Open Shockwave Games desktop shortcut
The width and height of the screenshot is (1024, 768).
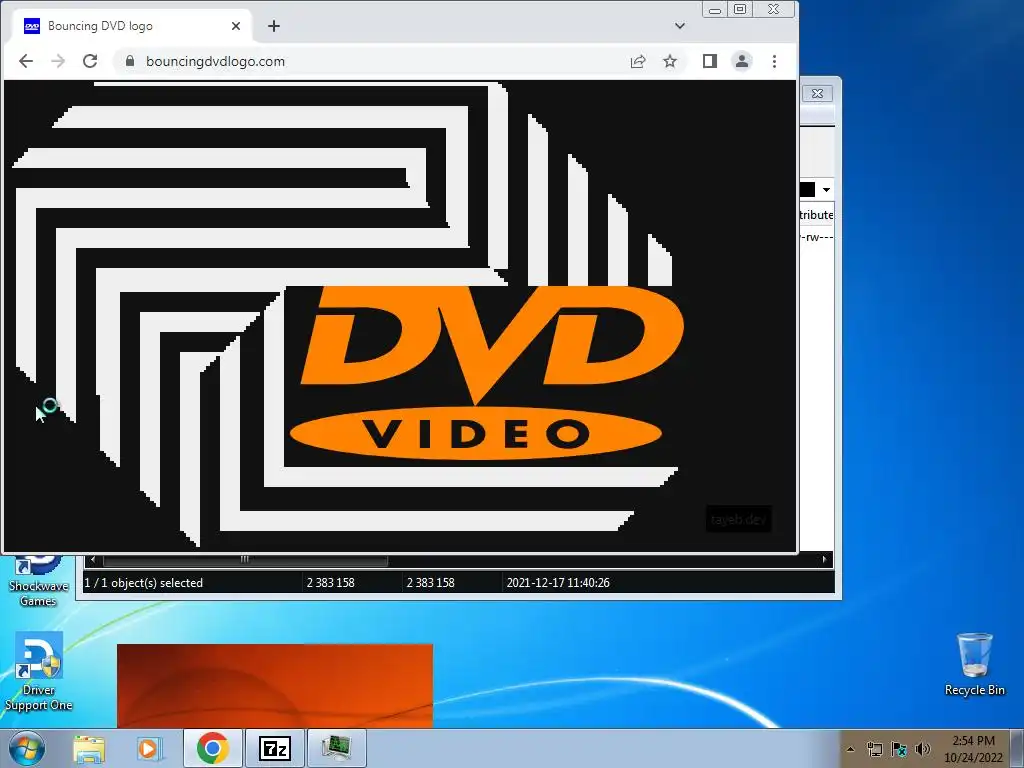pos(39,581)
